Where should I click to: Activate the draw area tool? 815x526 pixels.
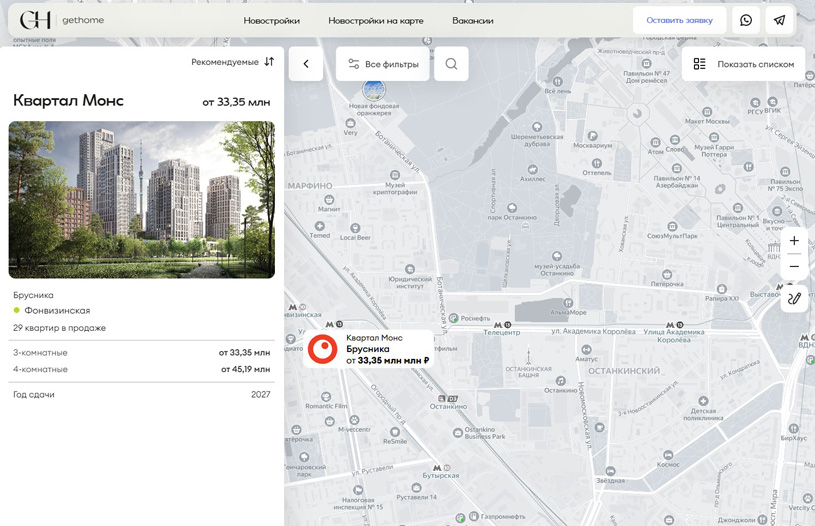(x=794, y=298)
